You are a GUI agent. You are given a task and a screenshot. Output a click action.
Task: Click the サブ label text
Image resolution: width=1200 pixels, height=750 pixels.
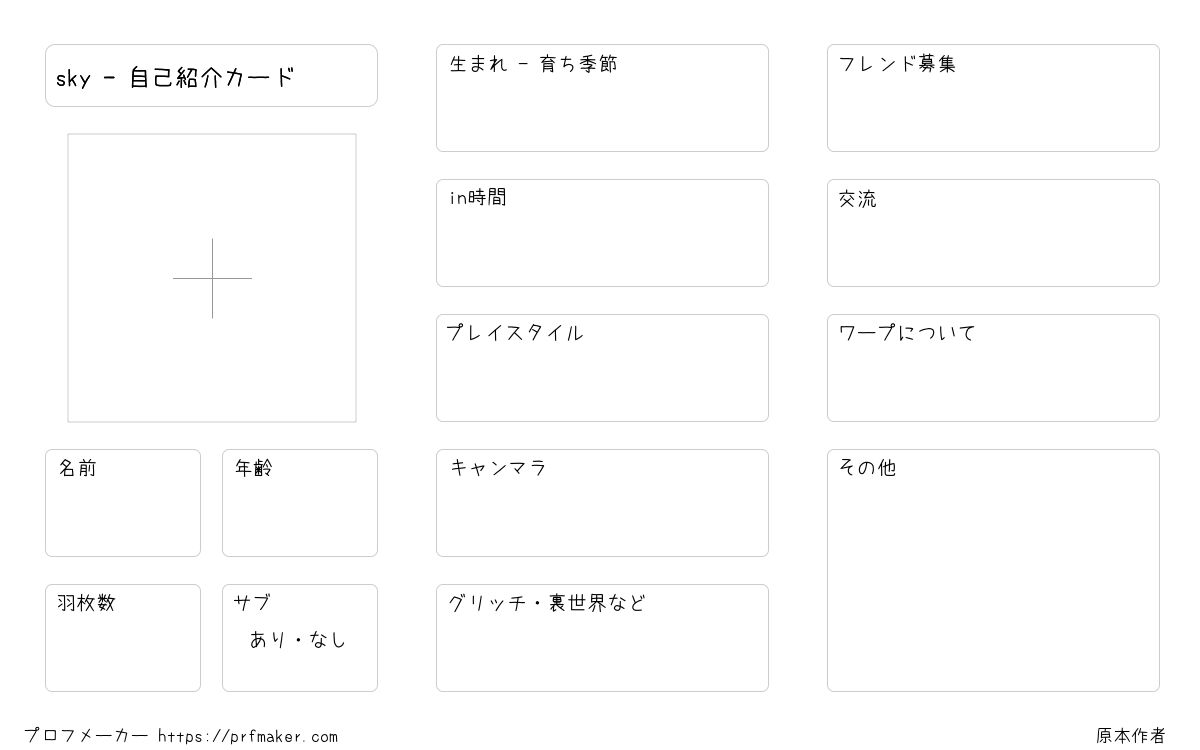point(252,603)
